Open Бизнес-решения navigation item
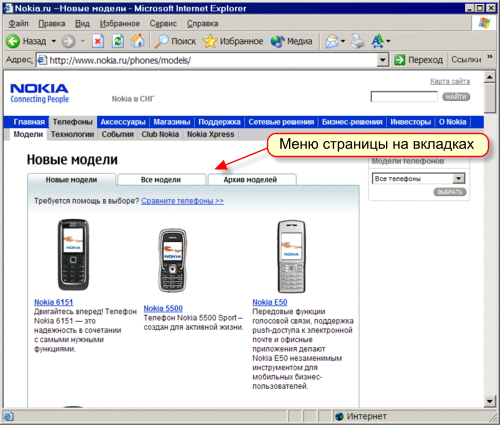This screenshot has width=500, height=425. [x=352, y=122]
